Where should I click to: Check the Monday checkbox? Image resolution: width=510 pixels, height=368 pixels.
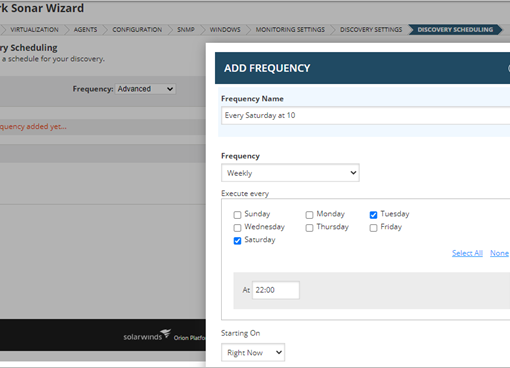[309, 215]
